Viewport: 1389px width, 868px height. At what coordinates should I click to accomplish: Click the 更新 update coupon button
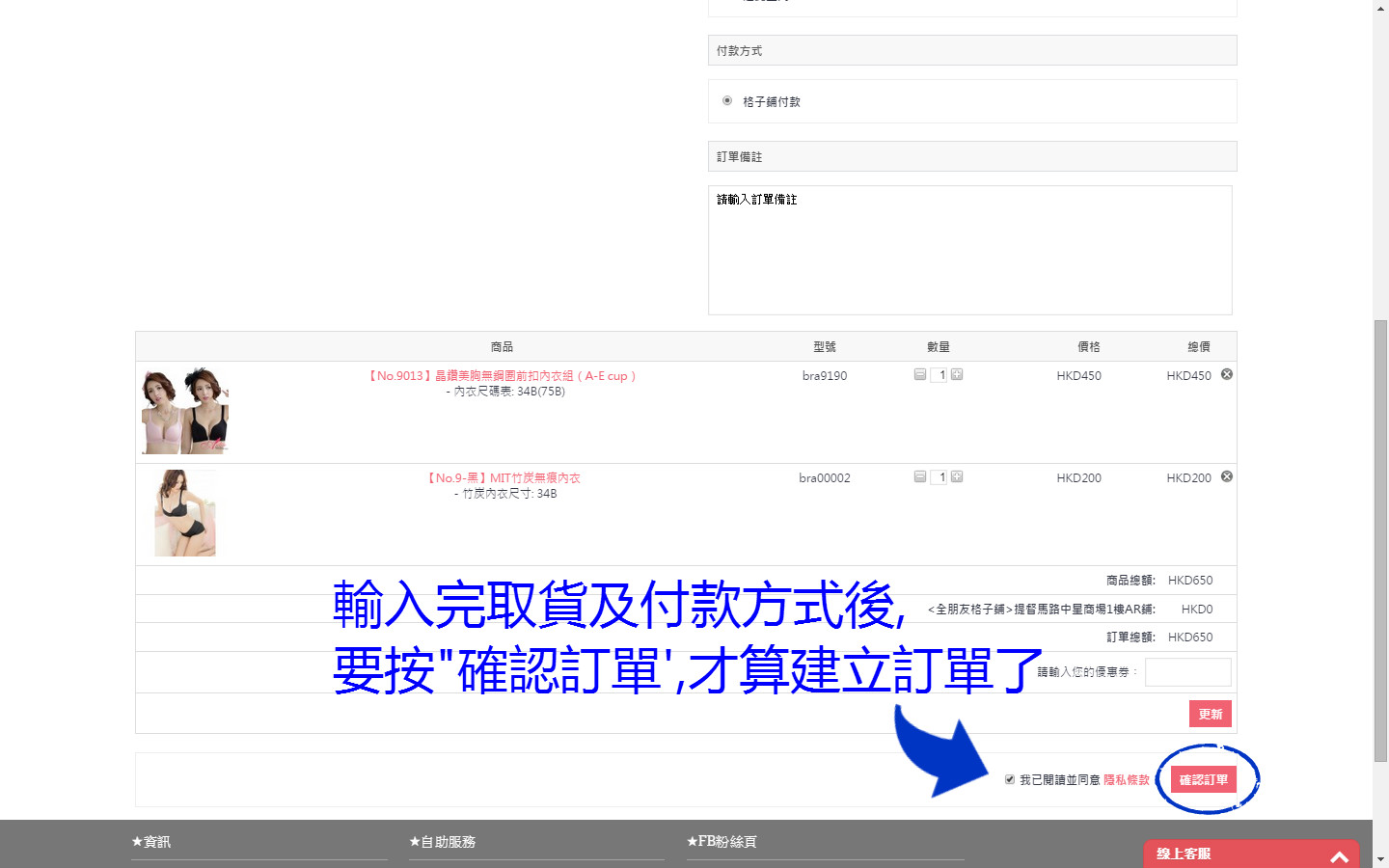point(1211,714)
